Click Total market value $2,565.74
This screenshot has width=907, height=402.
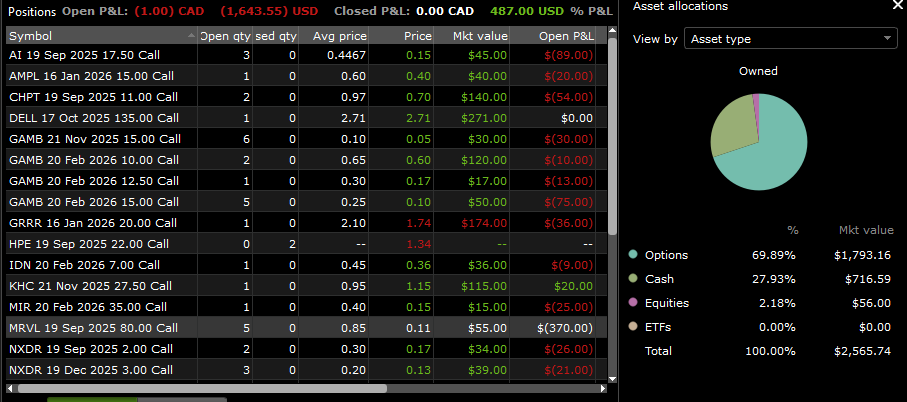click(x=862, y=351)
